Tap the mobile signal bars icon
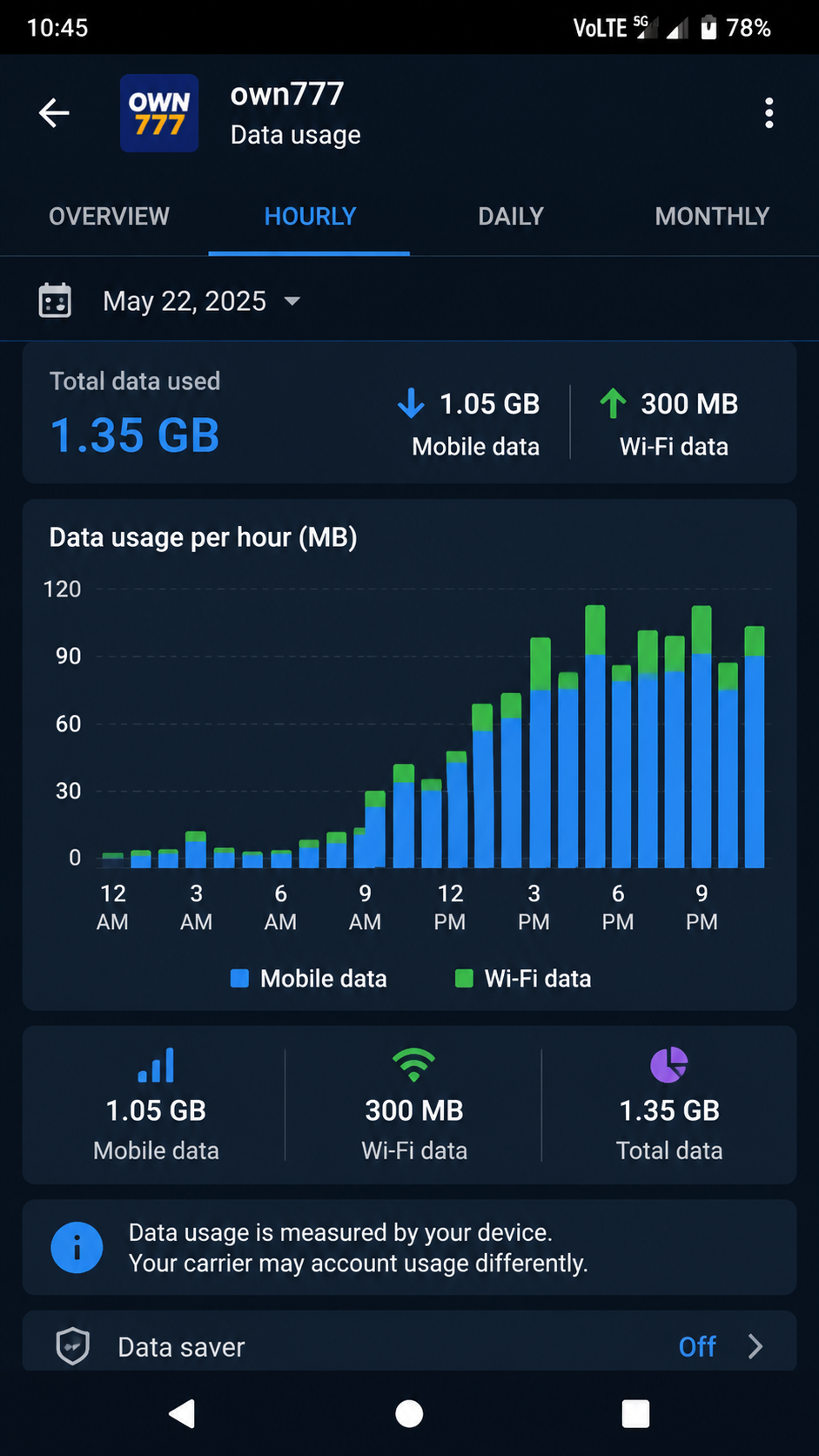The image size is (819, 1456). coord(157,1064)
